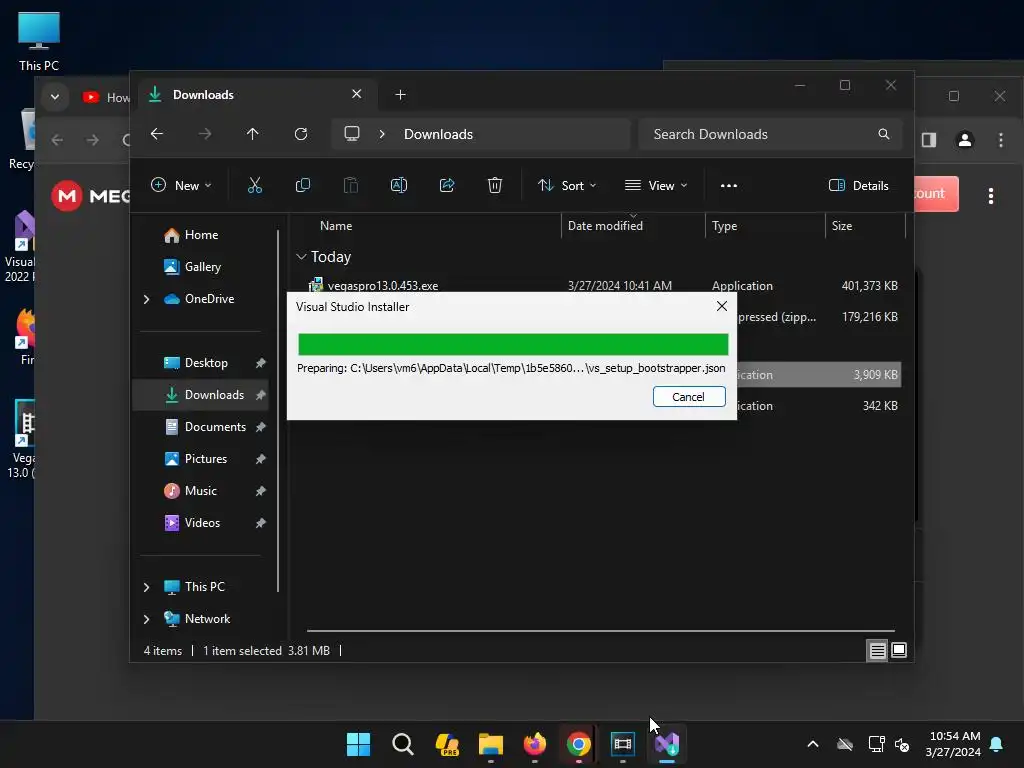Sort by Date modified column header

pyautogui.click(x=605, y=225)
